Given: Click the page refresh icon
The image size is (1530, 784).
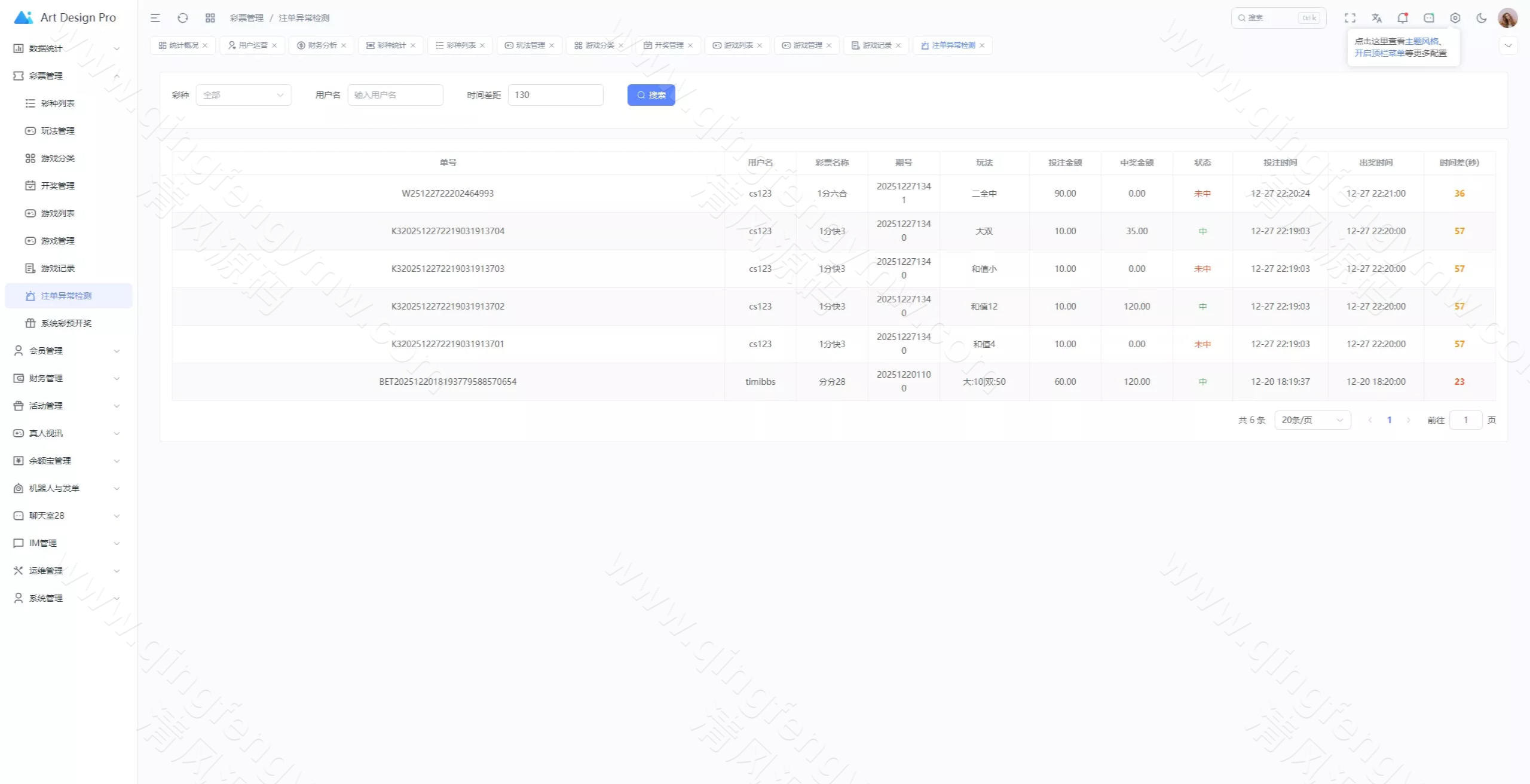Looking at the screenshot, I should tap(183, 18).
